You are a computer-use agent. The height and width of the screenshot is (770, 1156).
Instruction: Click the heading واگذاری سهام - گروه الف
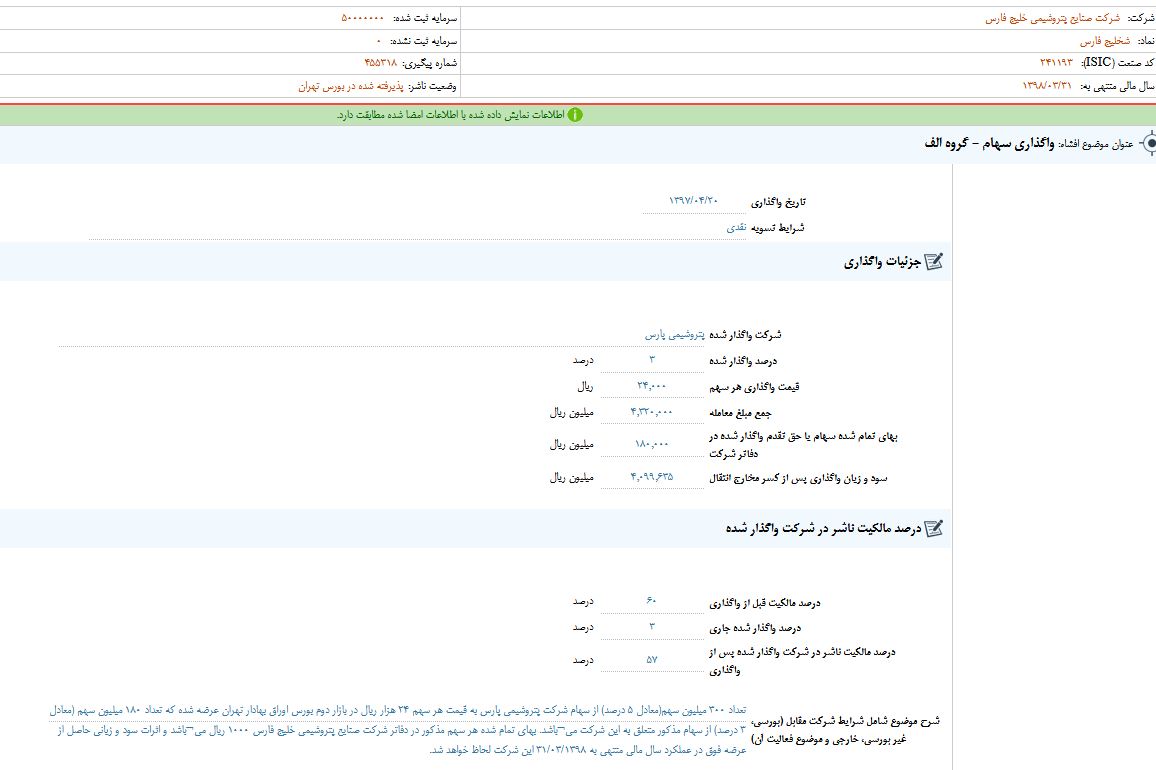(989, 143)
